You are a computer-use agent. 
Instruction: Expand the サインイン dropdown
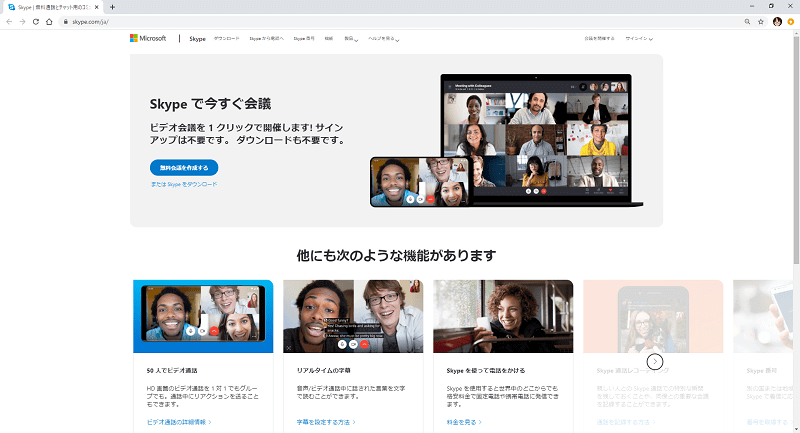[x=639, y=39]
